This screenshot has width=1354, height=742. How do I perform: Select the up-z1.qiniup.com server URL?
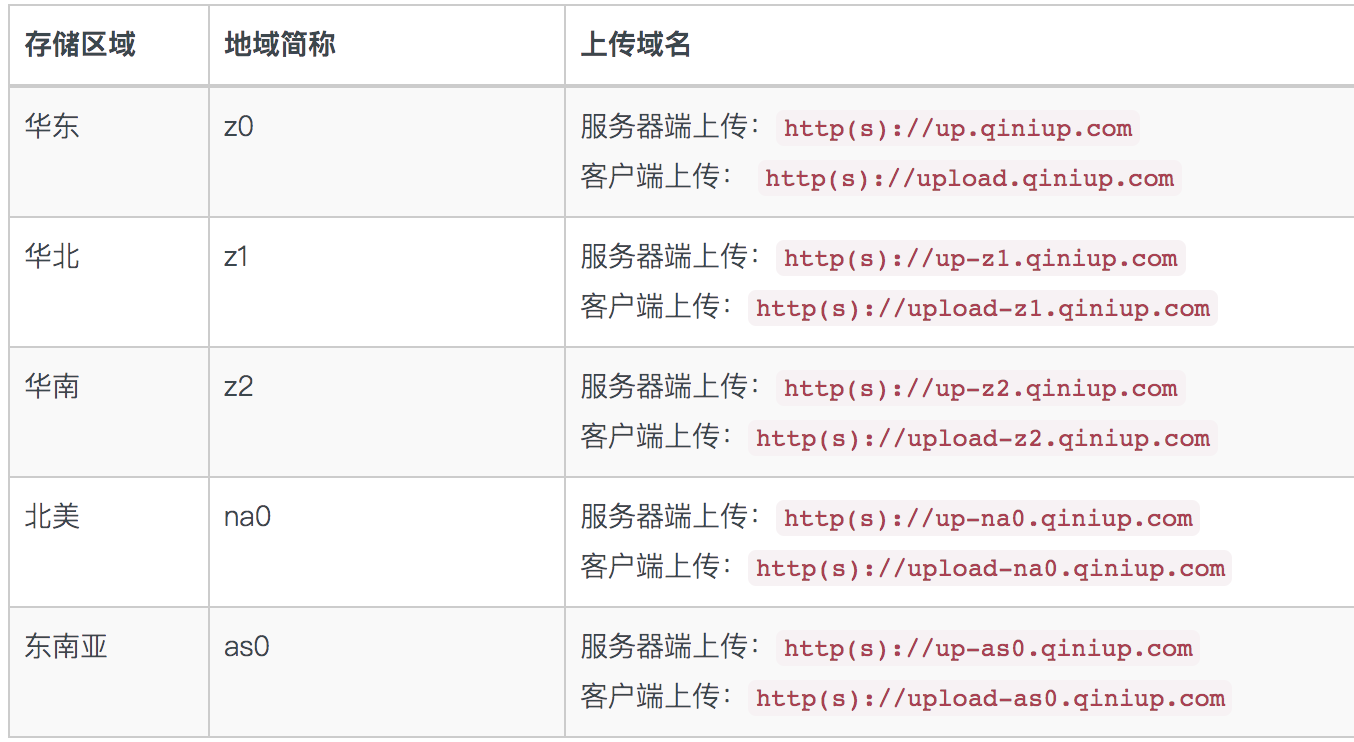point(980,259)
